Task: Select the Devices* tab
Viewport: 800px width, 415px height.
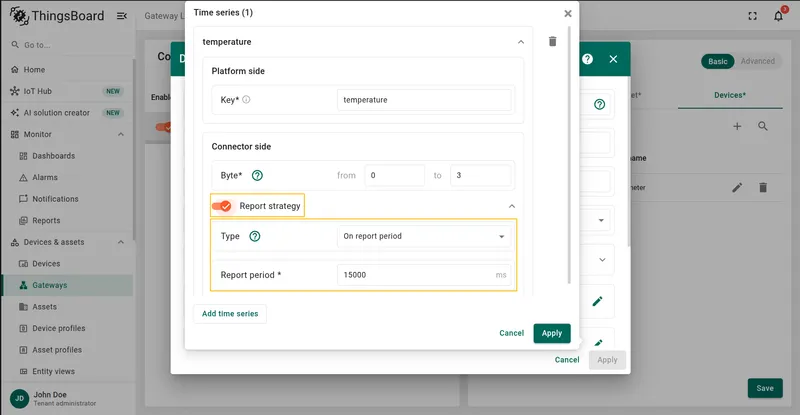Action: pyautogui.click(x=730, y=95)
